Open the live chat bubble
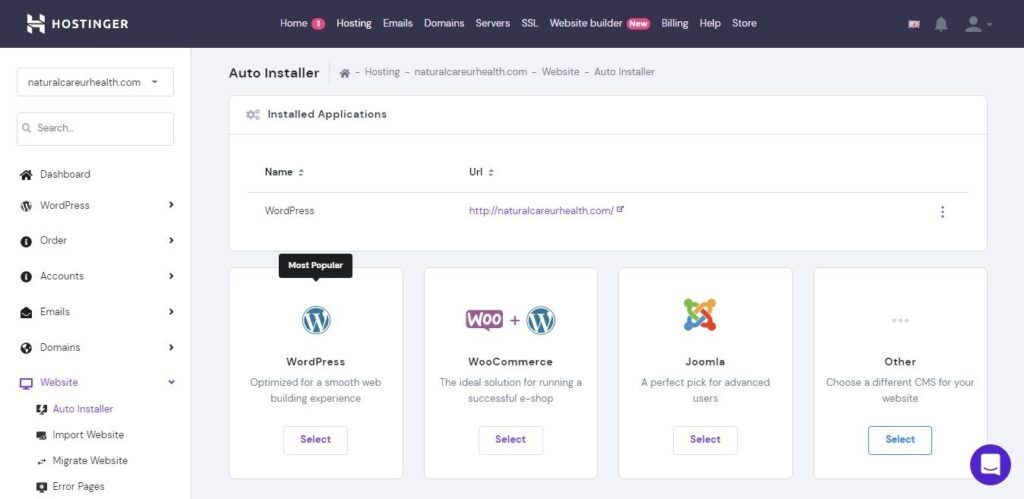Image resolution: width=1024 pixels, height=499 pixels. coord(990,465)
